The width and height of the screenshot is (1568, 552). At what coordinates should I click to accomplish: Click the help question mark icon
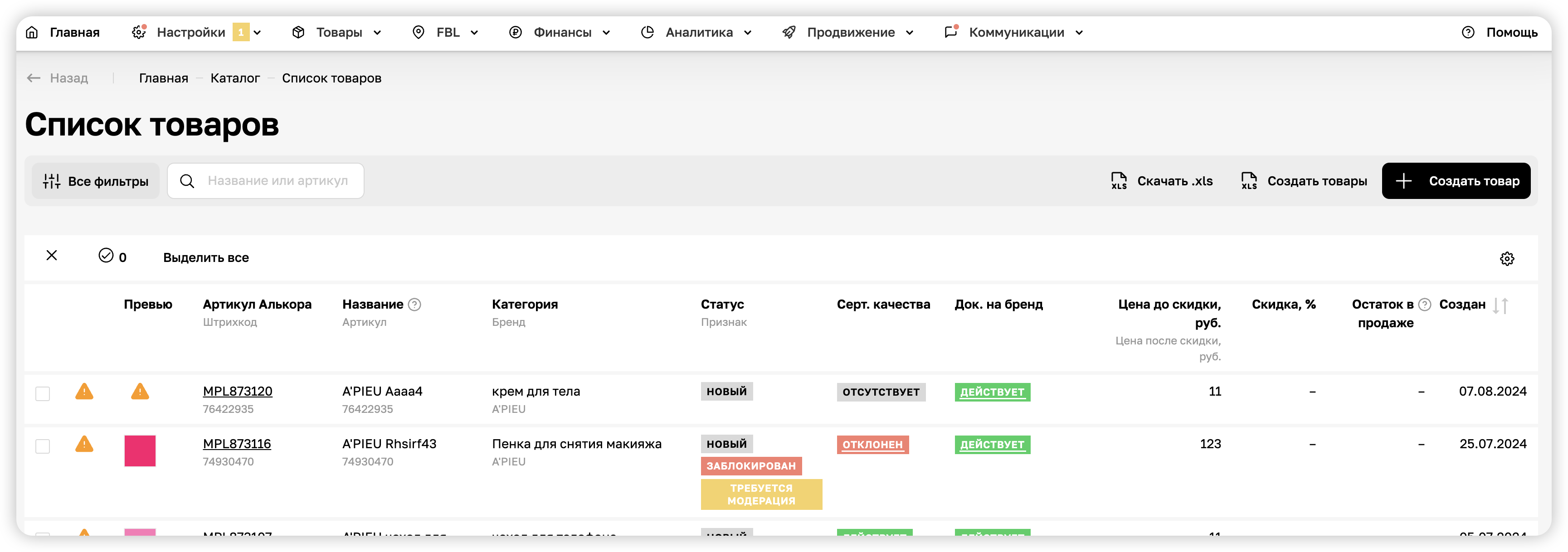[1468, 32]
